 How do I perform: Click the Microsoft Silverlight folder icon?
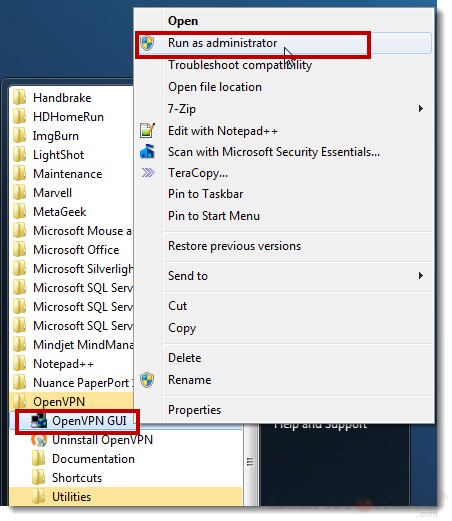(19, 269)
